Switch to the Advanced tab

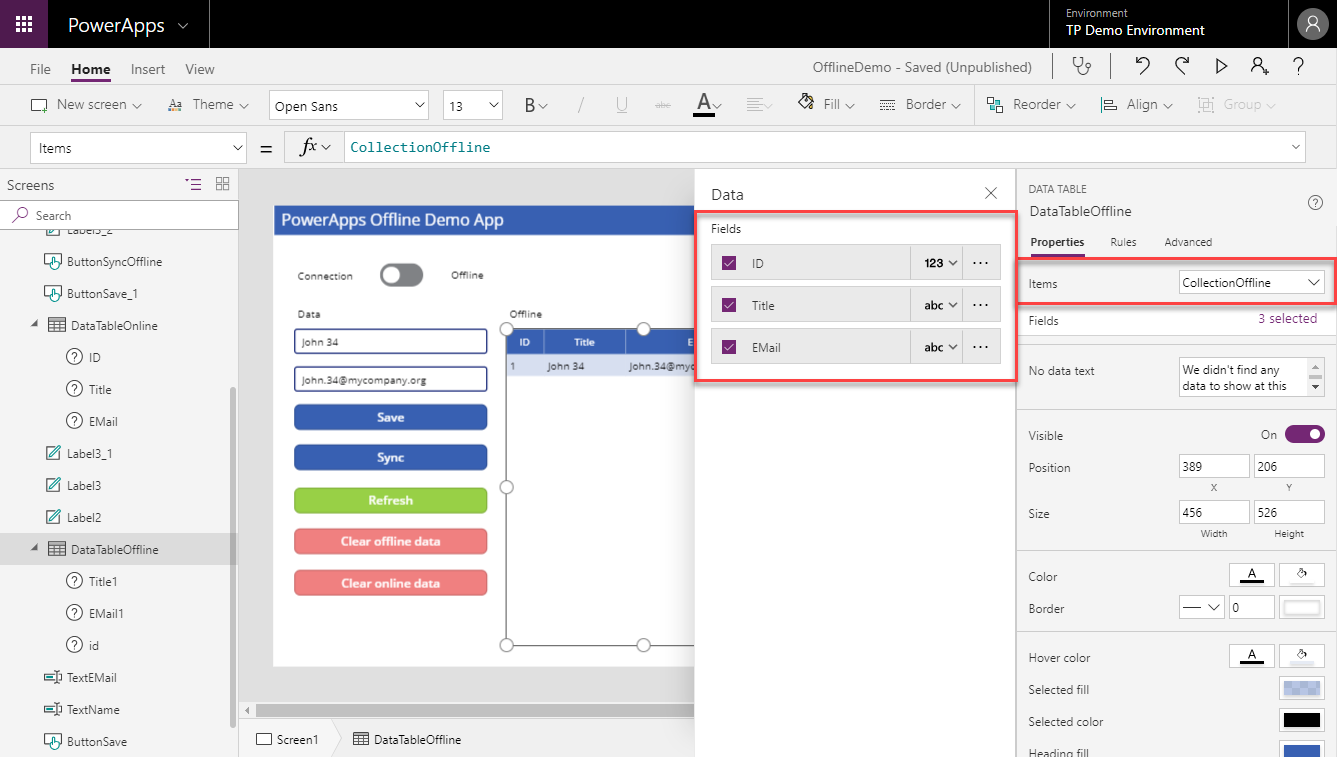(1188, 242)
